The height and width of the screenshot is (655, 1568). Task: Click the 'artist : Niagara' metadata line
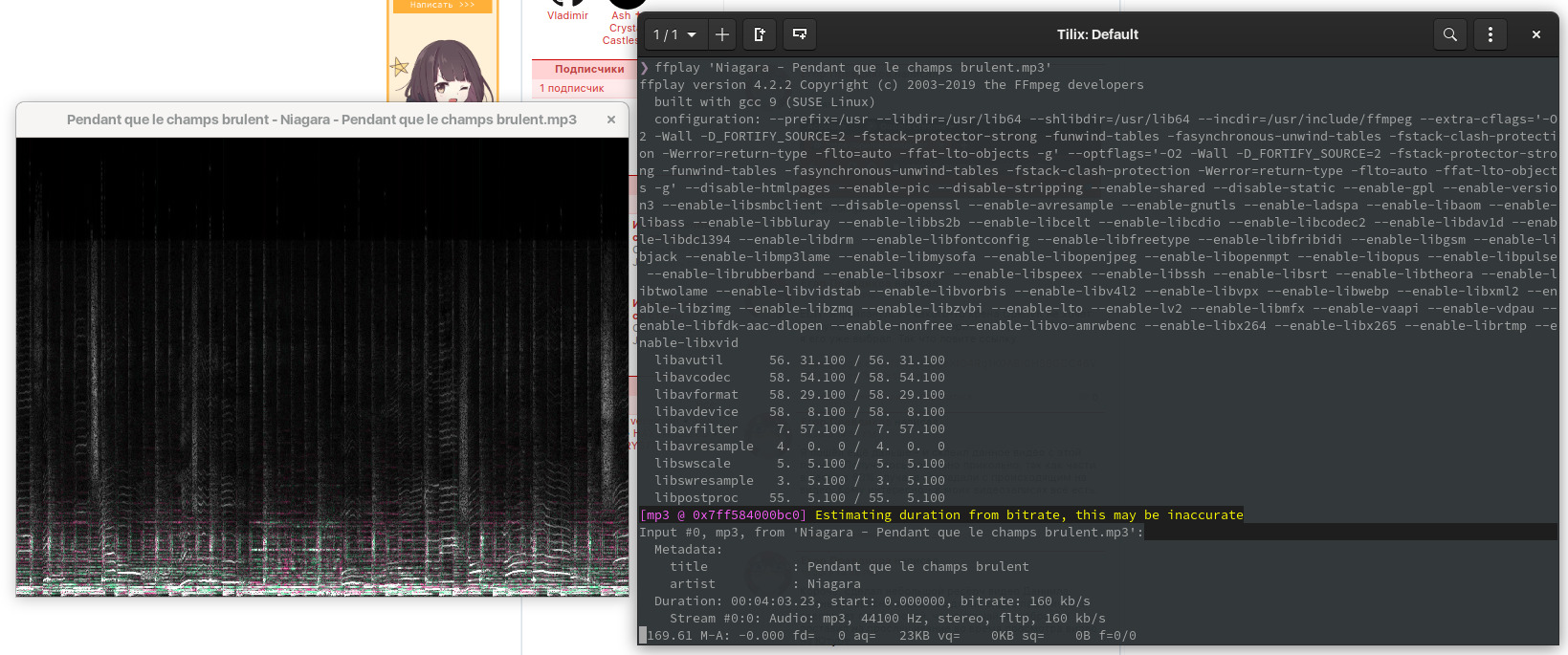coord(765,583)
